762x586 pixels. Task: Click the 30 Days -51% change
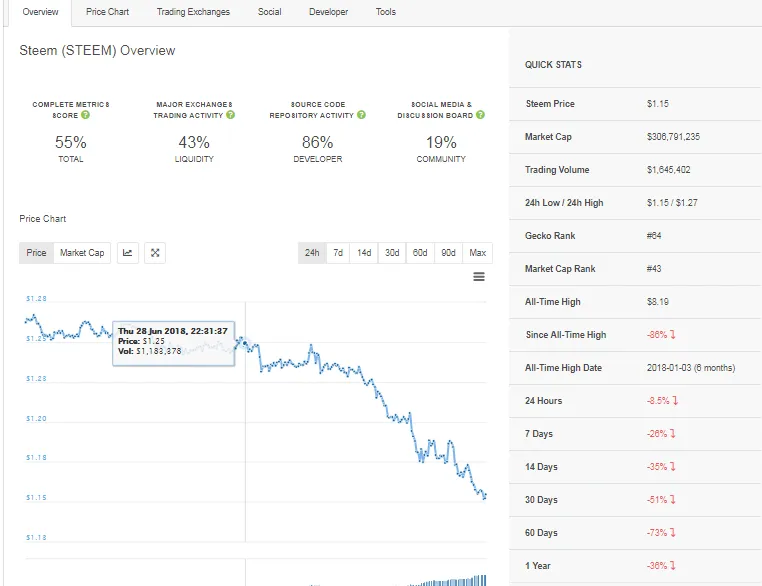click(x=661, y=500)
